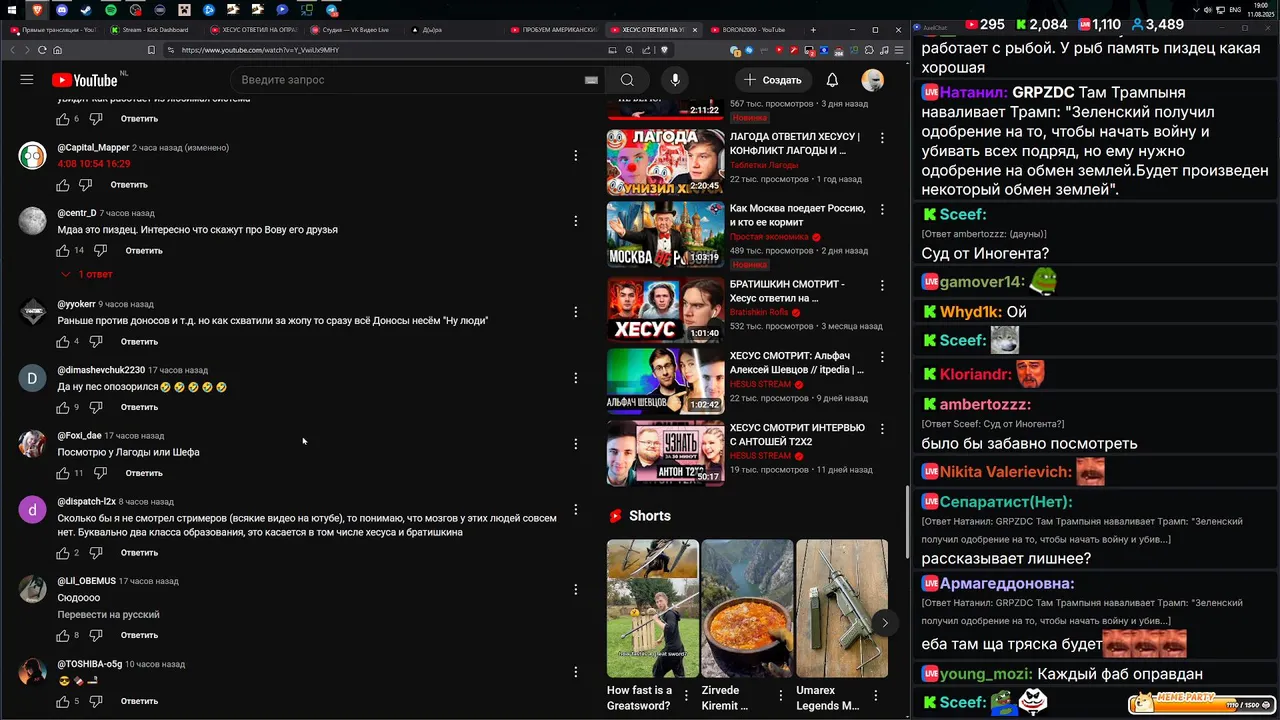Open browser home page icon
1280x720 pixels.
point(57,50)
